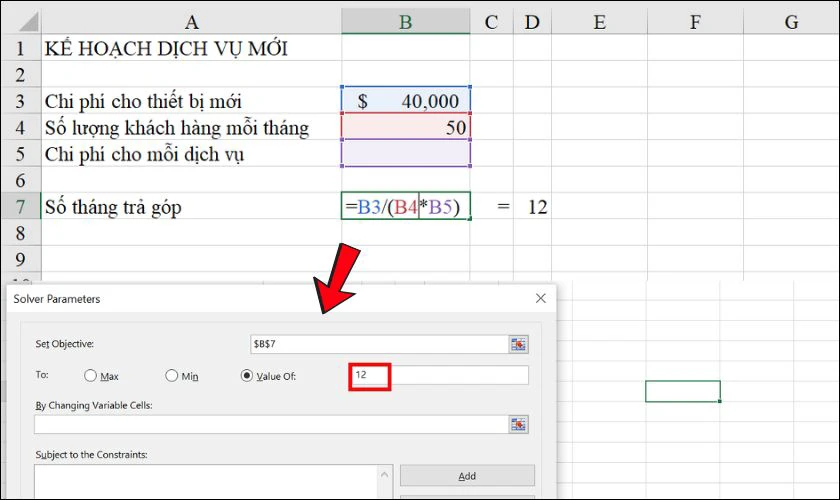Viewport: 840px width, 500px height.
Task: Select row 6 header
Action: pyautogui.click(x=21, y=180)
